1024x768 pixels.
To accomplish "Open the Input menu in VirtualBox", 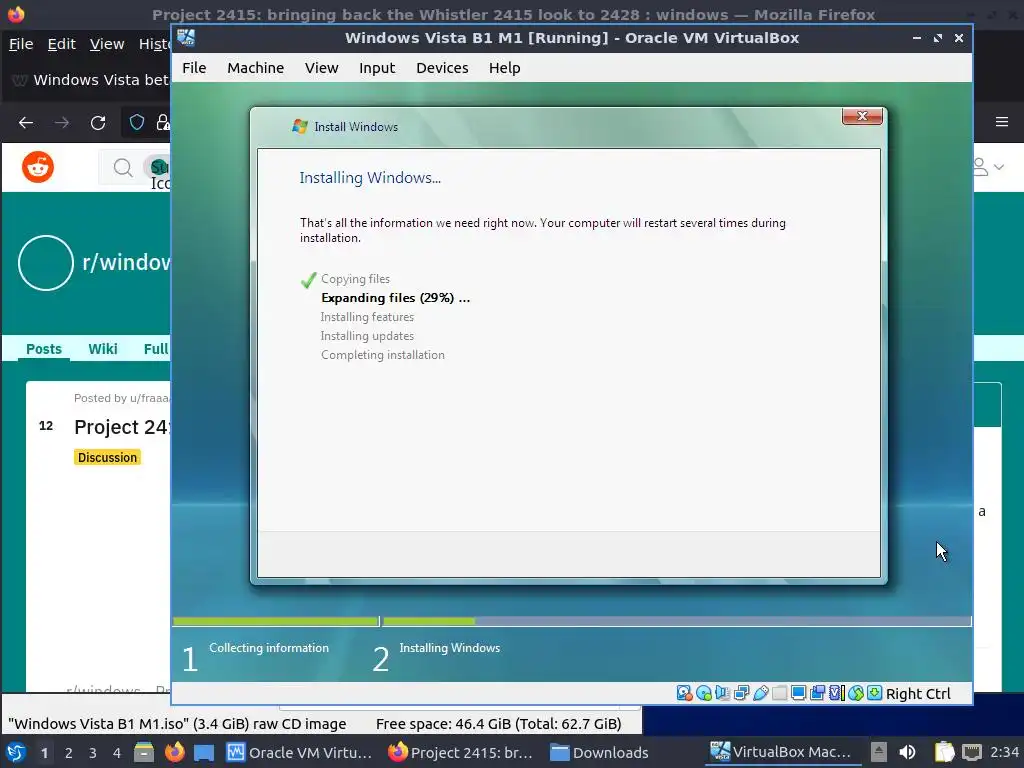I will pos(377,68).
